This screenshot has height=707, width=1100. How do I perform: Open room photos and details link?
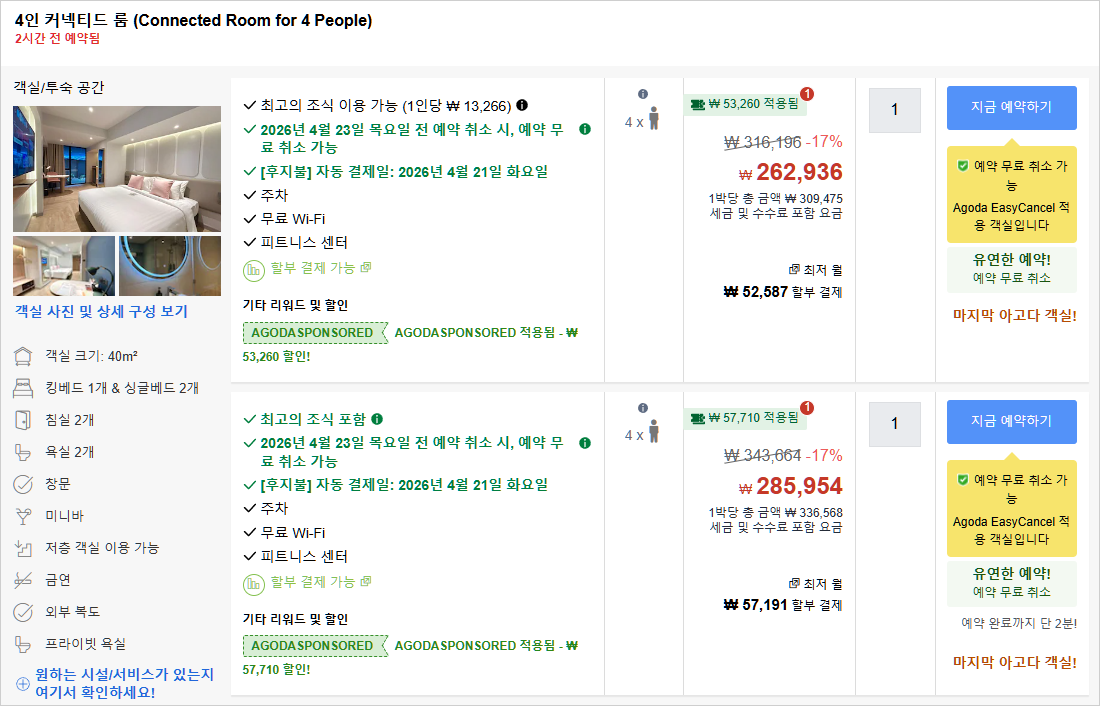pyautogui.click(x=101, y=312)
